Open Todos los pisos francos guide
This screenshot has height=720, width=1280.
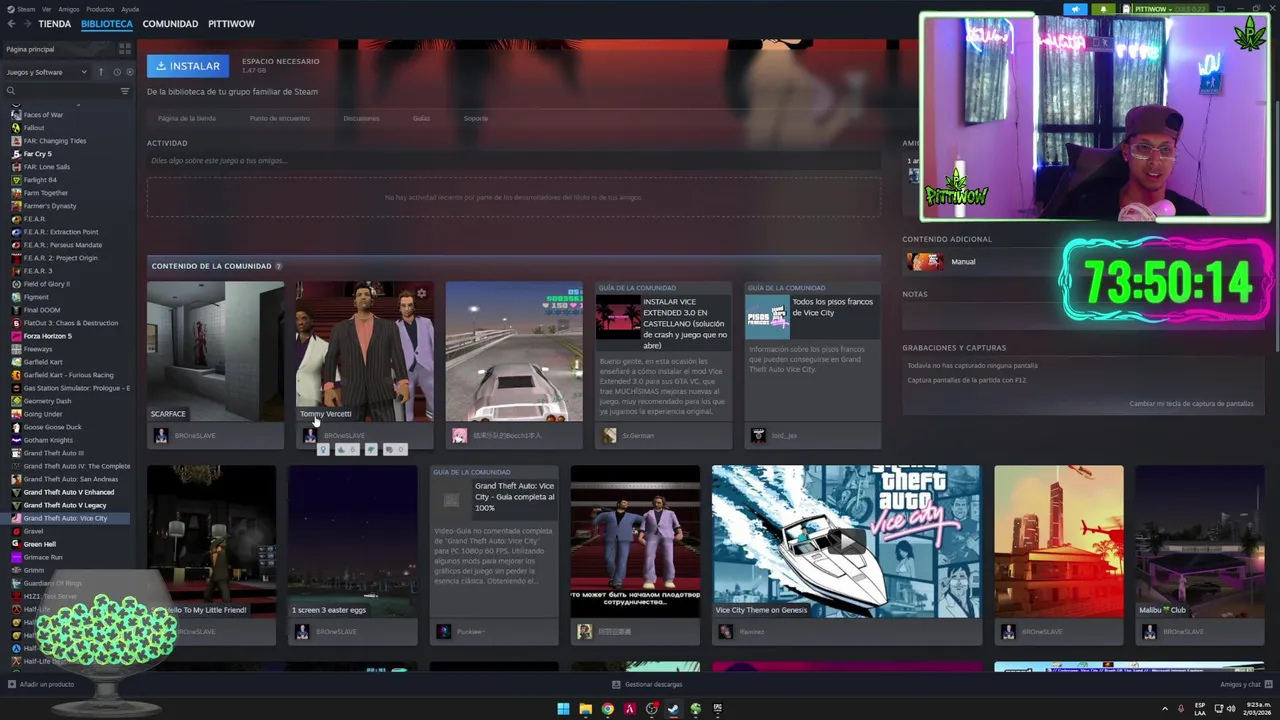point(812,351)
